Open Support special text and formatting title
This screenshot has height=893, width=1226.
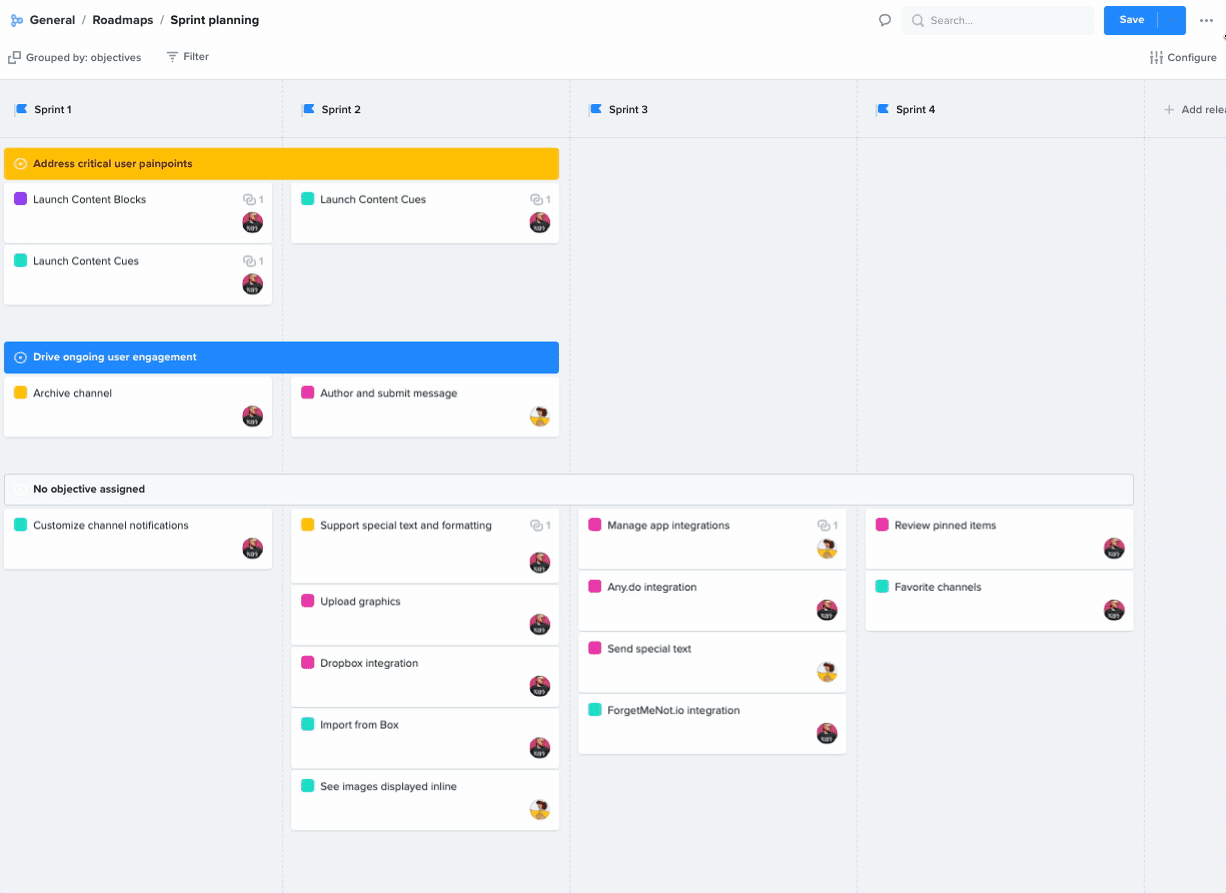point(406,526)
